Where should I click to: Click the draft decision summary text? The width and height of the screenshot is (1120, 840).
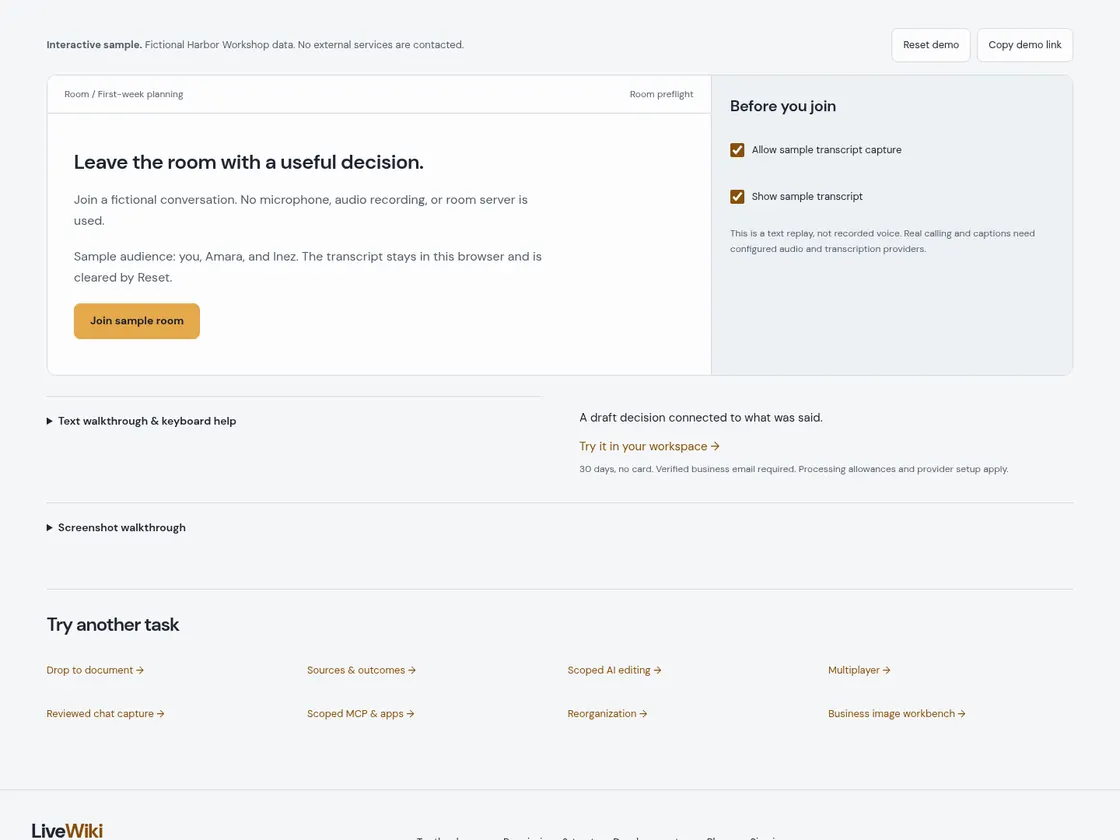pyautogui.click(x=701, y=418)
